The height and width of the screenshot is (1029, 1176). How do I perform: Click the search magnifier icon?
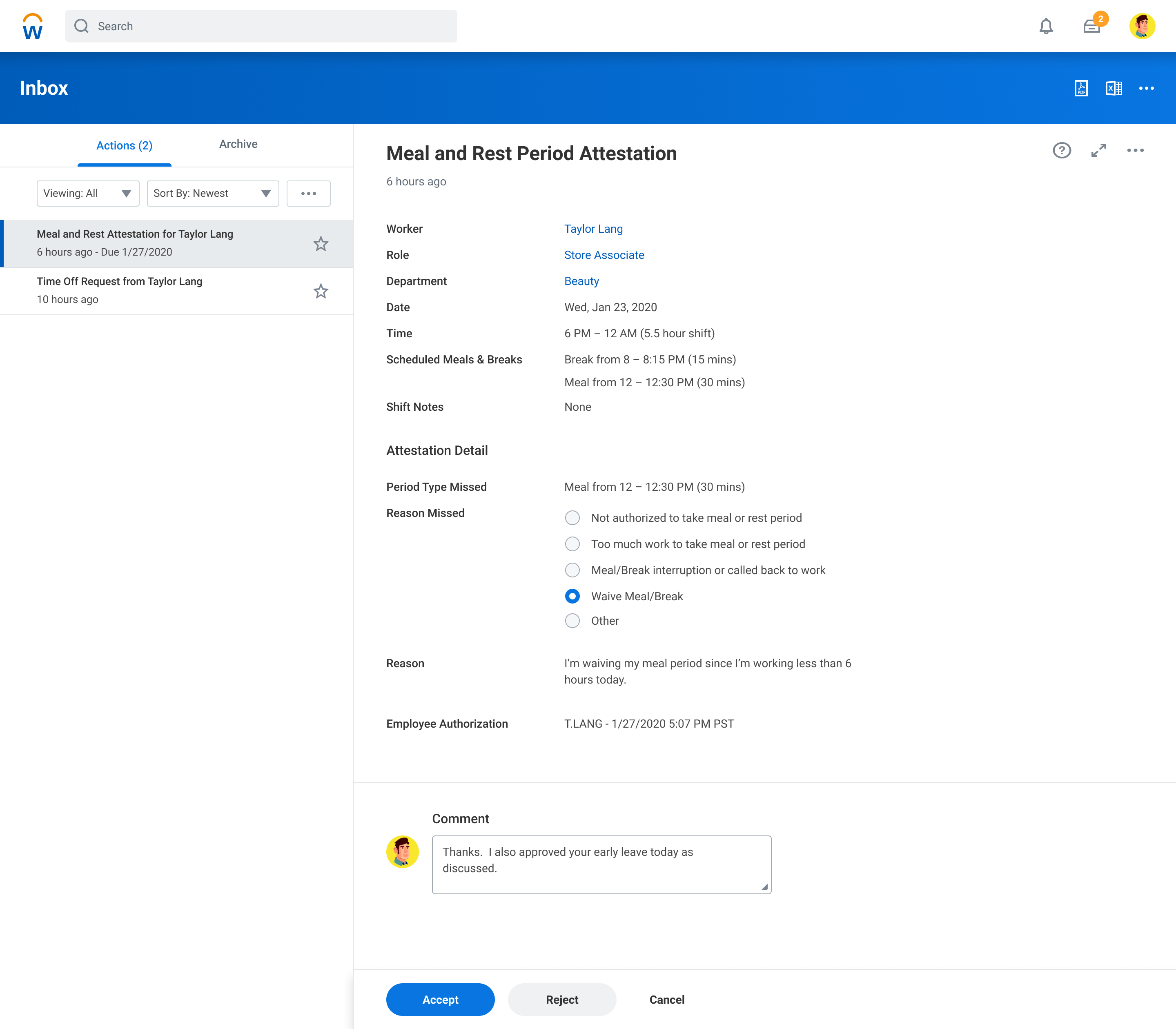coord(82,27)
